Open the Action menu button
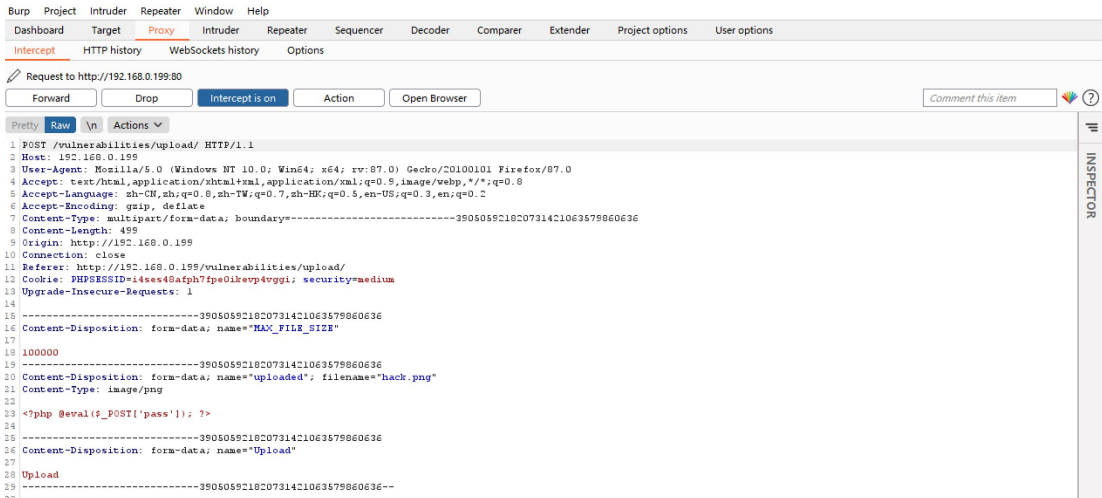 coord(339,98)
